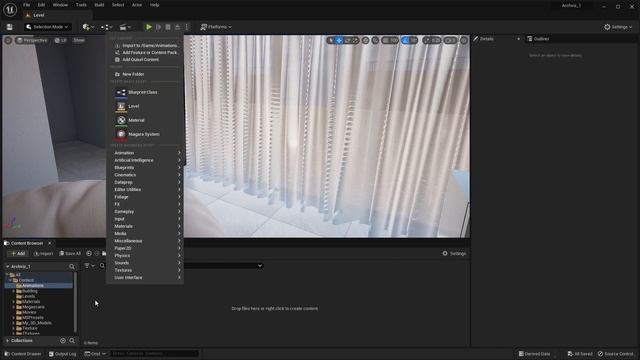Choose Niagara System in the add menu
This screenshot has width=640, height=360.
coord(144,134)
